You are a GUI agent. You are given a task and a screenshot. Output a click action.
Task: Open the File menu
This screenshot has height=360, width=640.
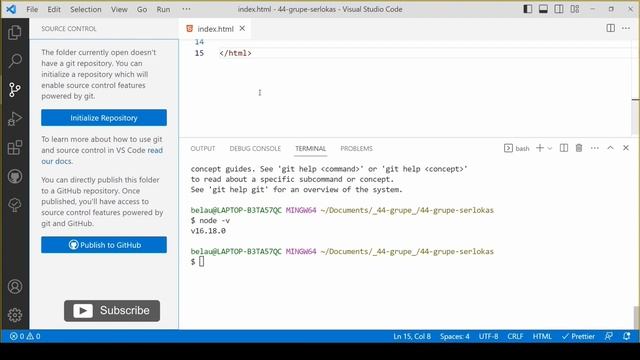pos(32,9)
